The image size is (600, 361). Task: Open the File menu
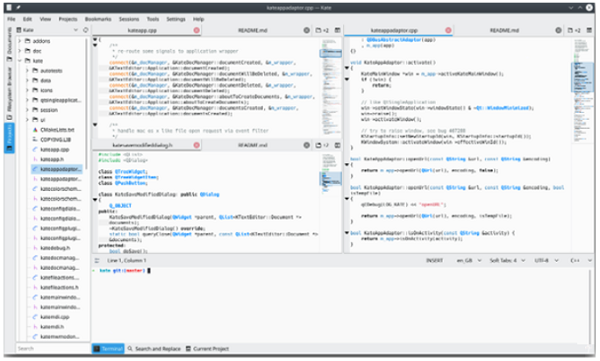click(x=11, y=19)
